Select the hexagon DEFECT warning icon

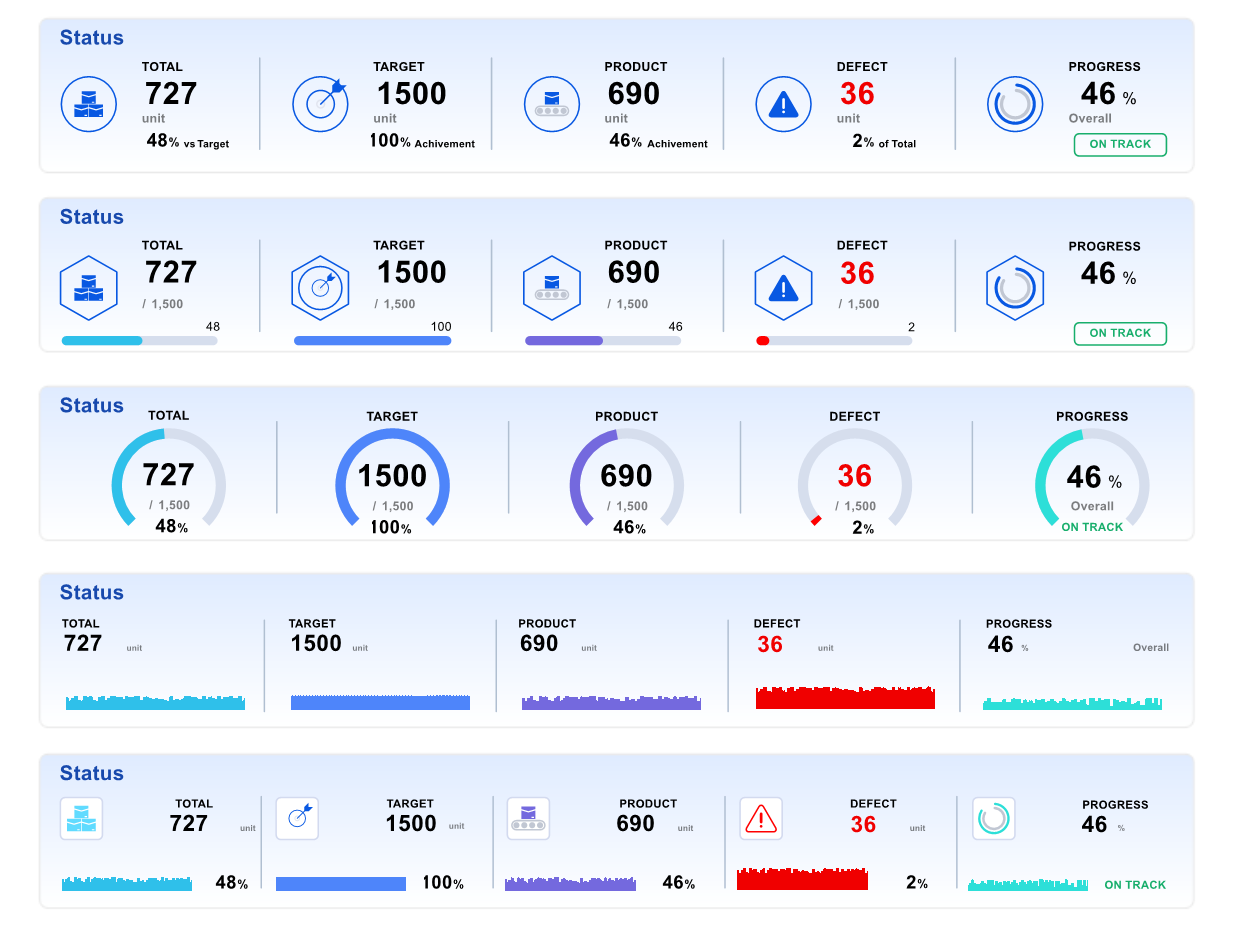coord(783,288)
